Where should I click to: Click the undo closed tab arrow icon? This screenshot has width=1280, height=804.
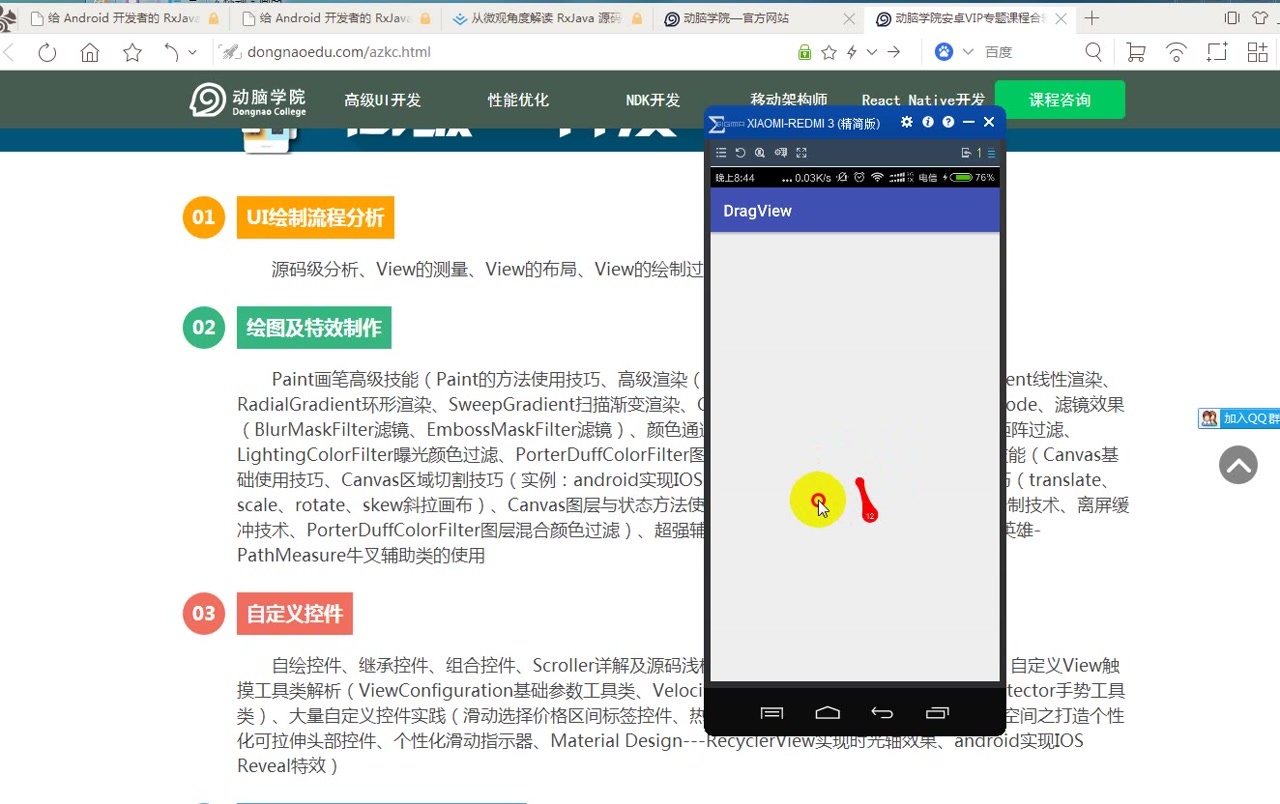pyautogui.click(x=171, y=53)
